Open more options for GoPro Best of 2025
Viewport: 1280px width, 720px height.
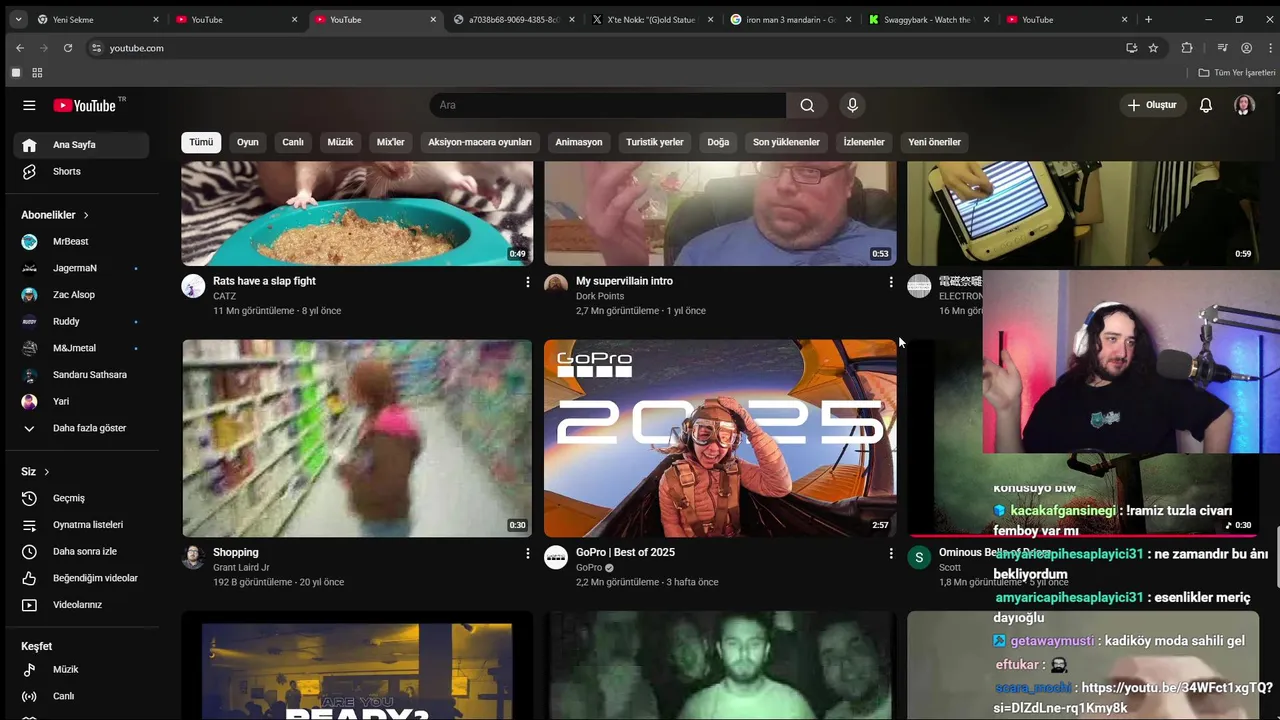891,553
